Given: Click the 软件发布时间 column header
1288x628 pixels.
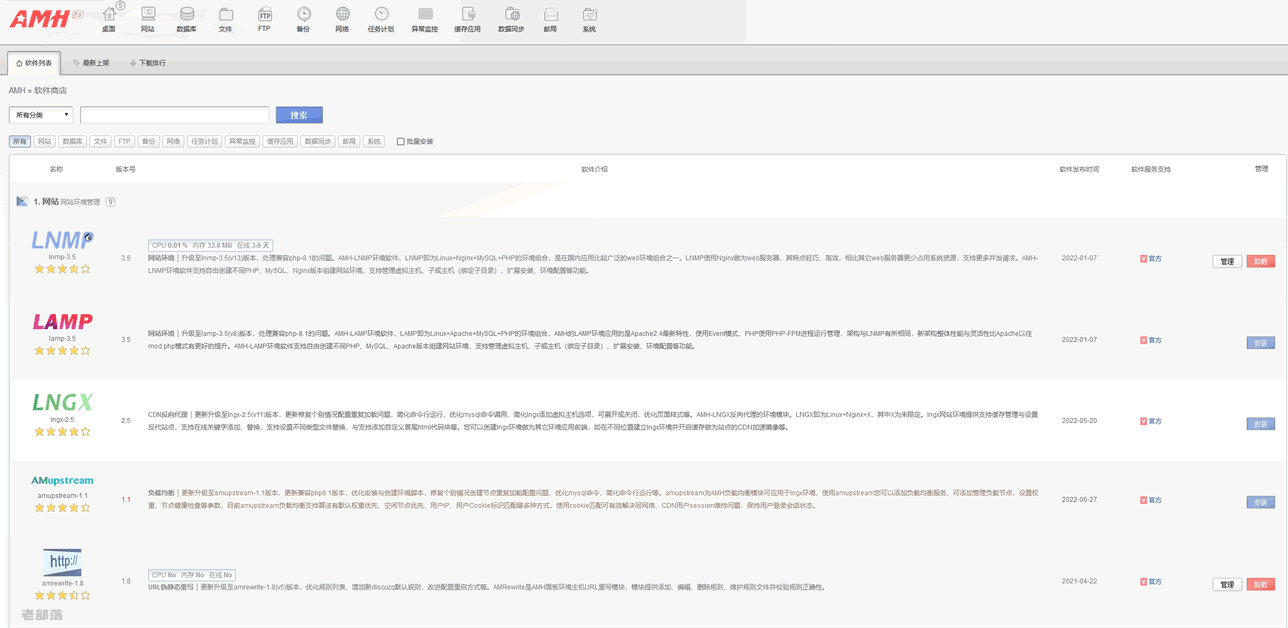Looking at the screenshot, I should (1079, 169).
